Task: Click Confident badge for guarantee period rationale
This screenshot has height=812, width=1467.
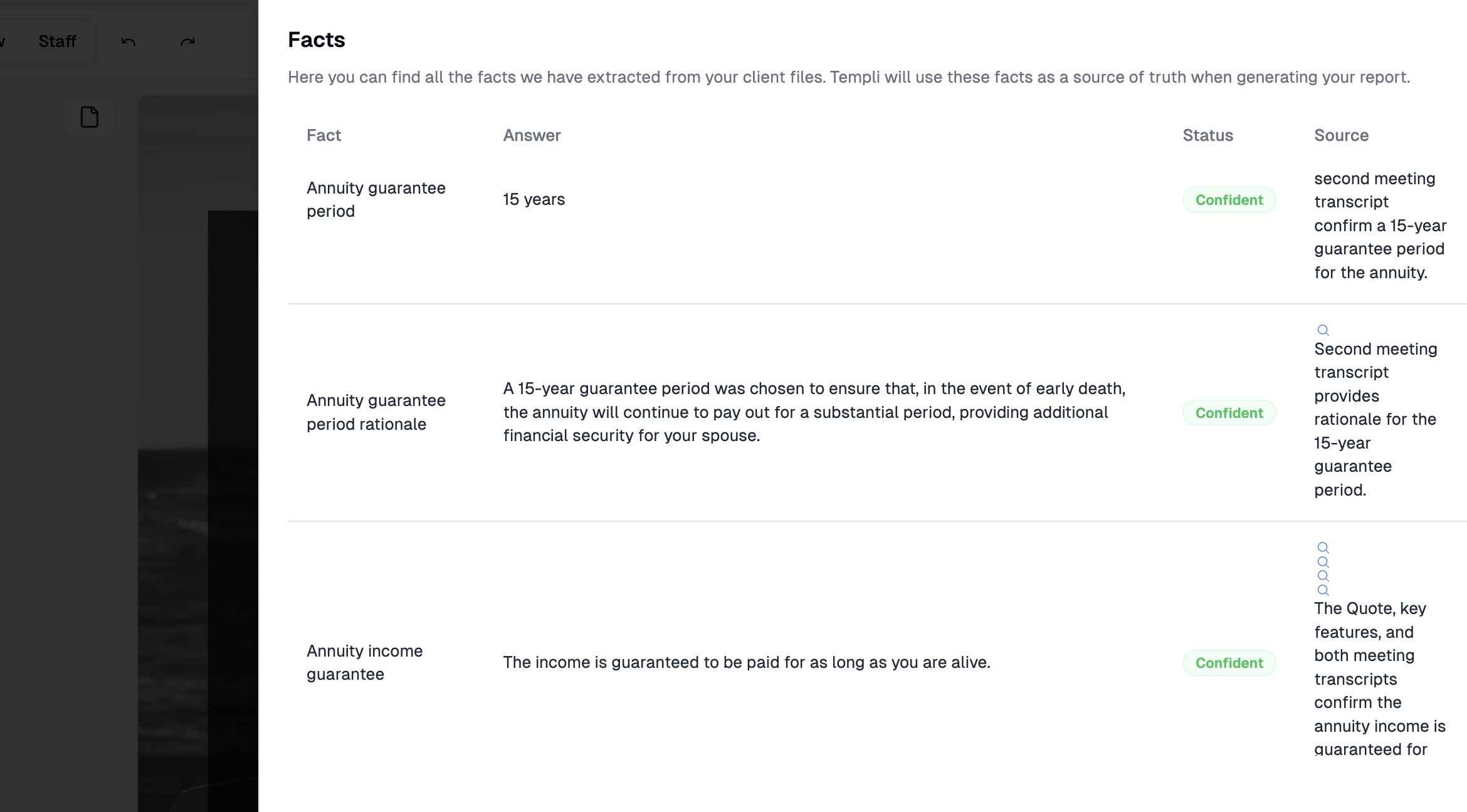Action: pyautogui.click(x=1229, y=413)
